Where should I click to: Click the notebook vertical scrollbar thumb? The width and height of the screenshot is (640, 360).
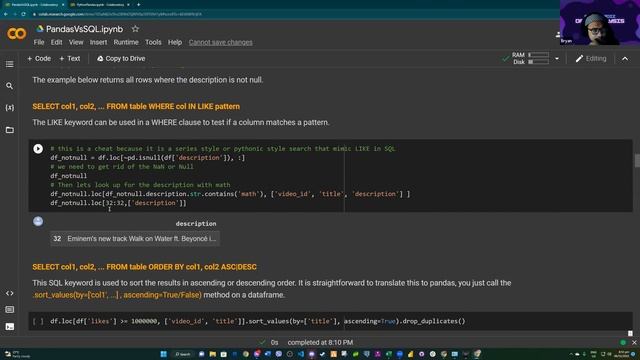(x=637, y=160)
